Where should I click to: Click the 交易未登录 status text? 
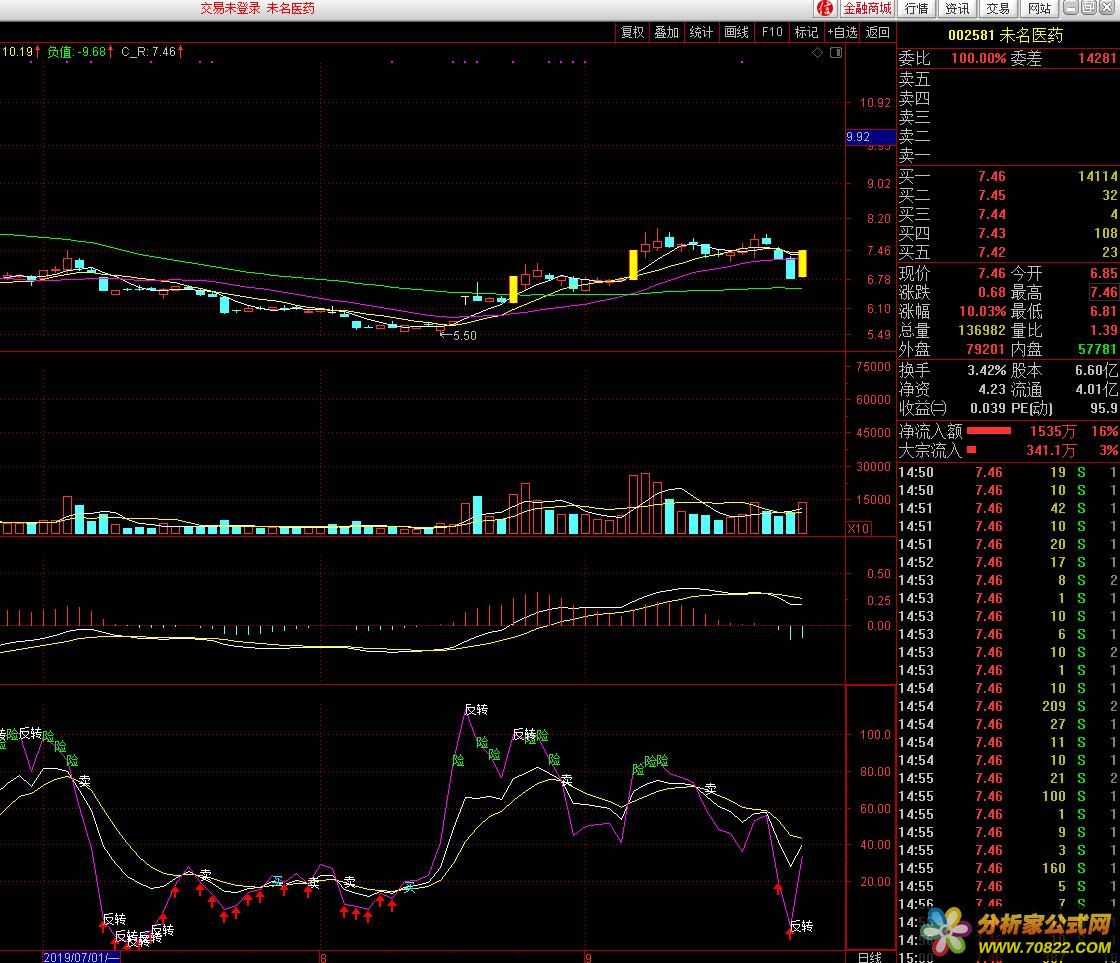230,9
